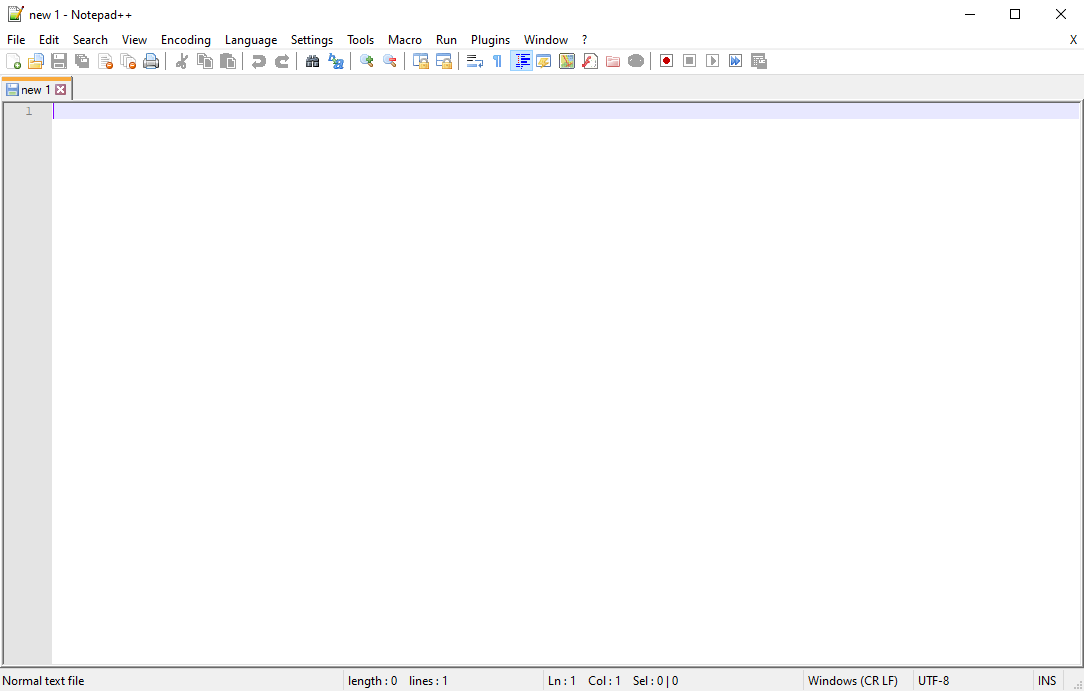Select the new 1 document tab
The width and height of the screenshot is (1084, 691).
[35, 90]
